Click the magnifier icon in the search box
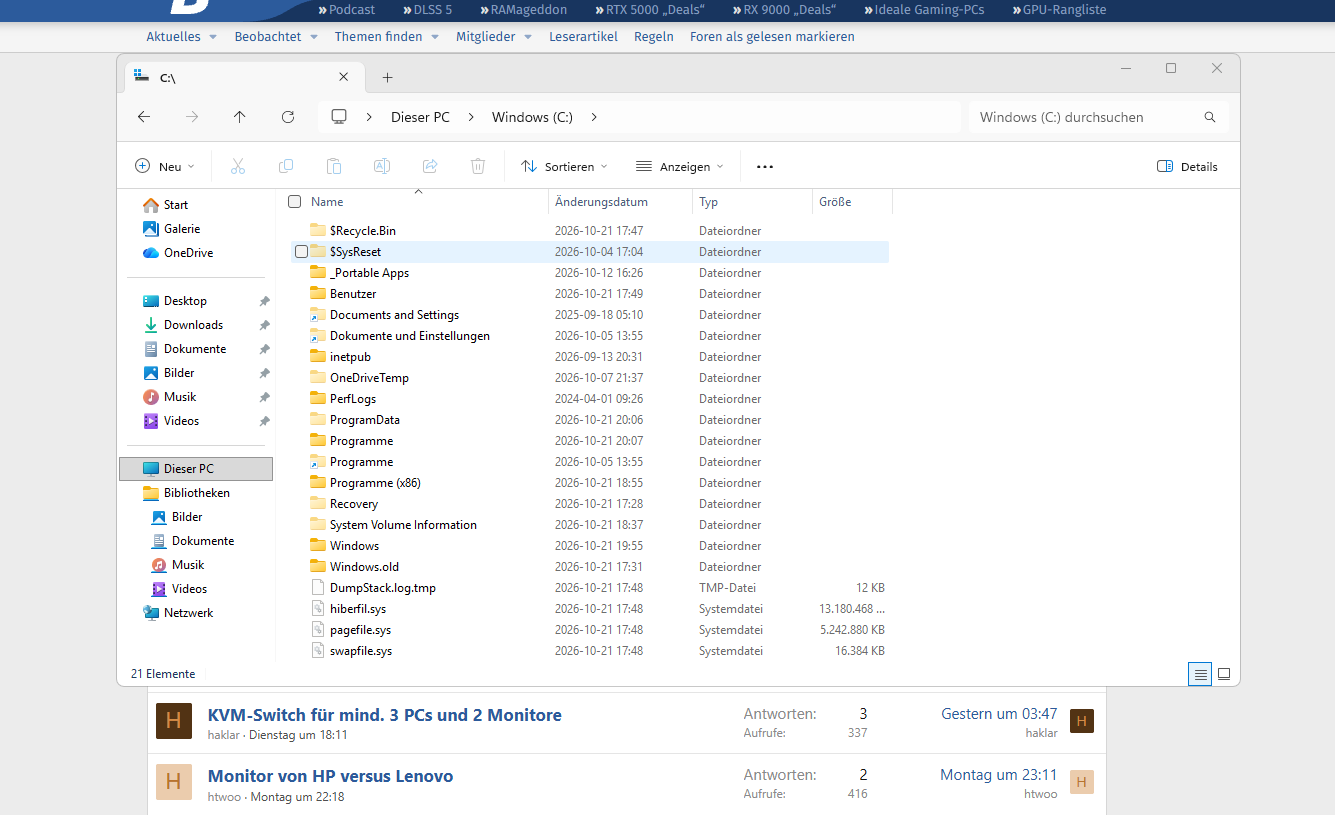 (x=1210, y=117)
